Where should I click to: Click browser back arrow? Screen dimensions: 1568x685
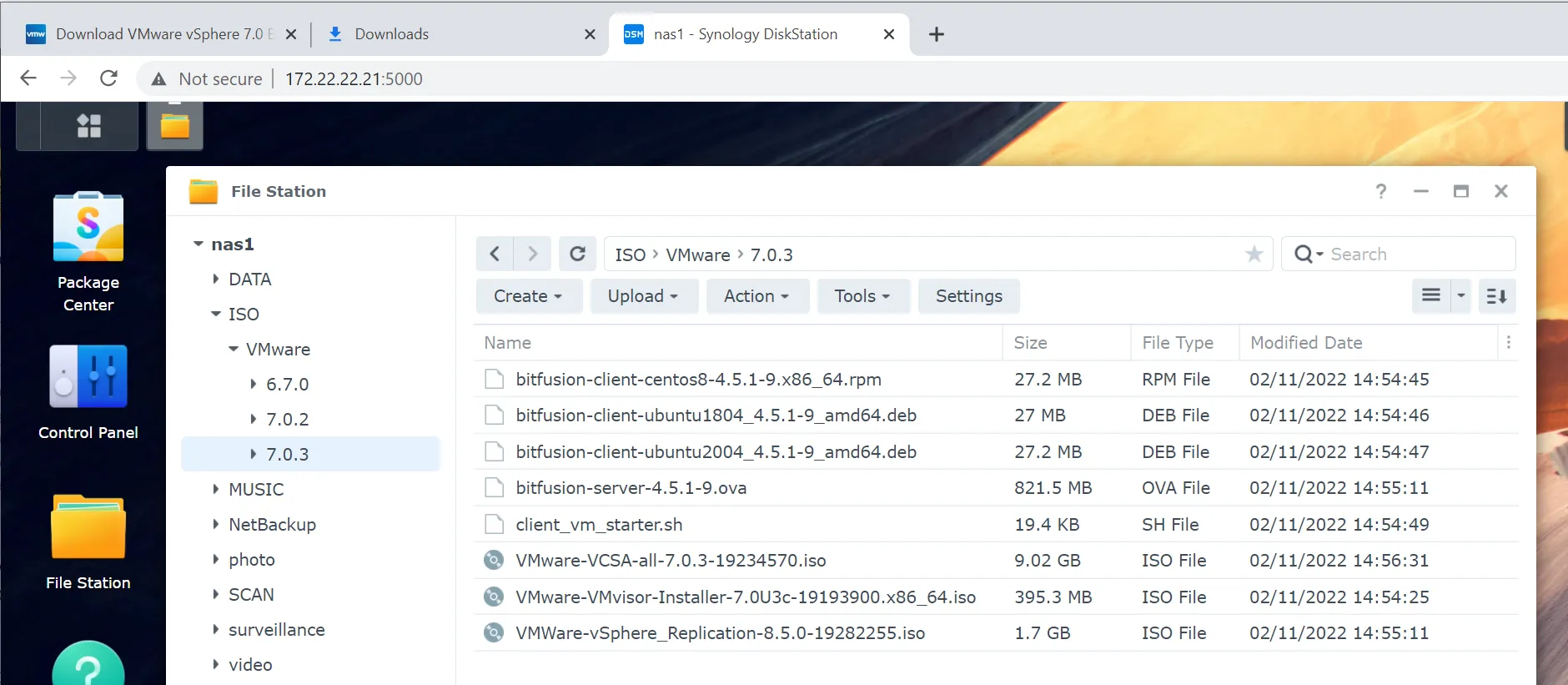[28, 78]
